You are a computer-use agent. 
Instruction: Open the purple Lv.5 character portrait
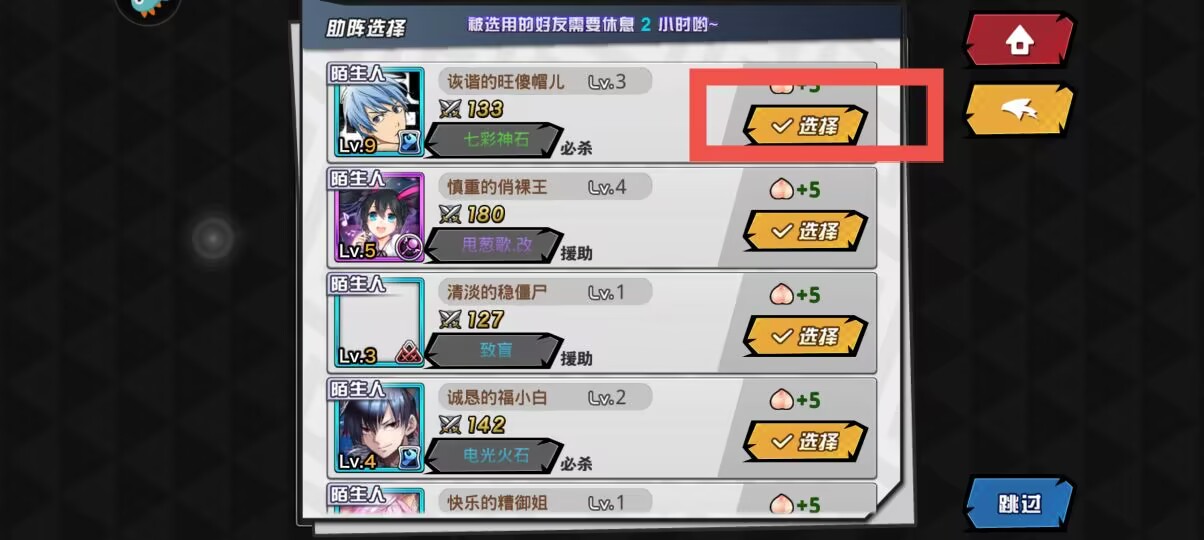click(x=375, y=215)
